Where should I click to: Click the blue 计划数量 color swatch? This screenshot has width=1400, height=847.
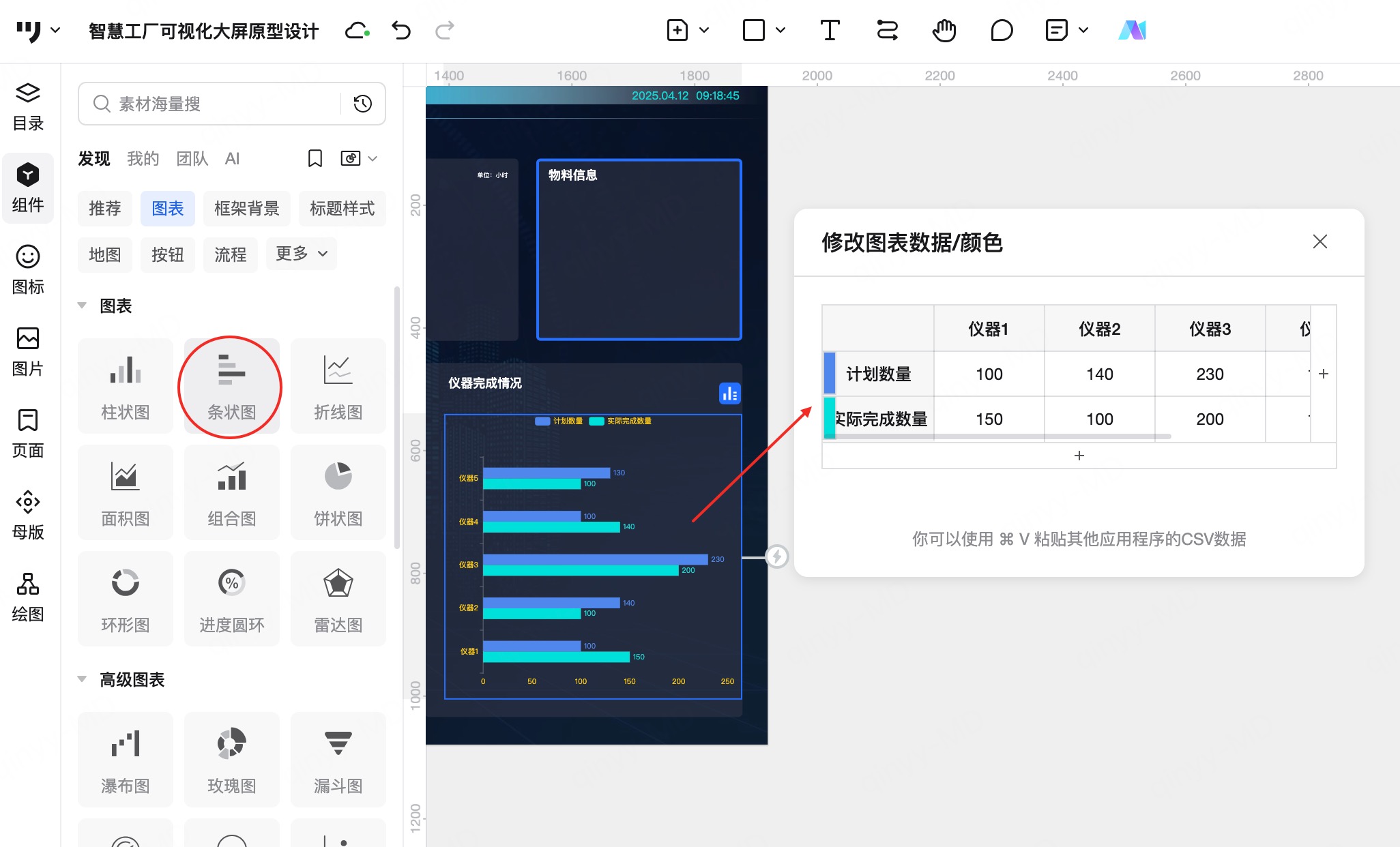(830, 373)
